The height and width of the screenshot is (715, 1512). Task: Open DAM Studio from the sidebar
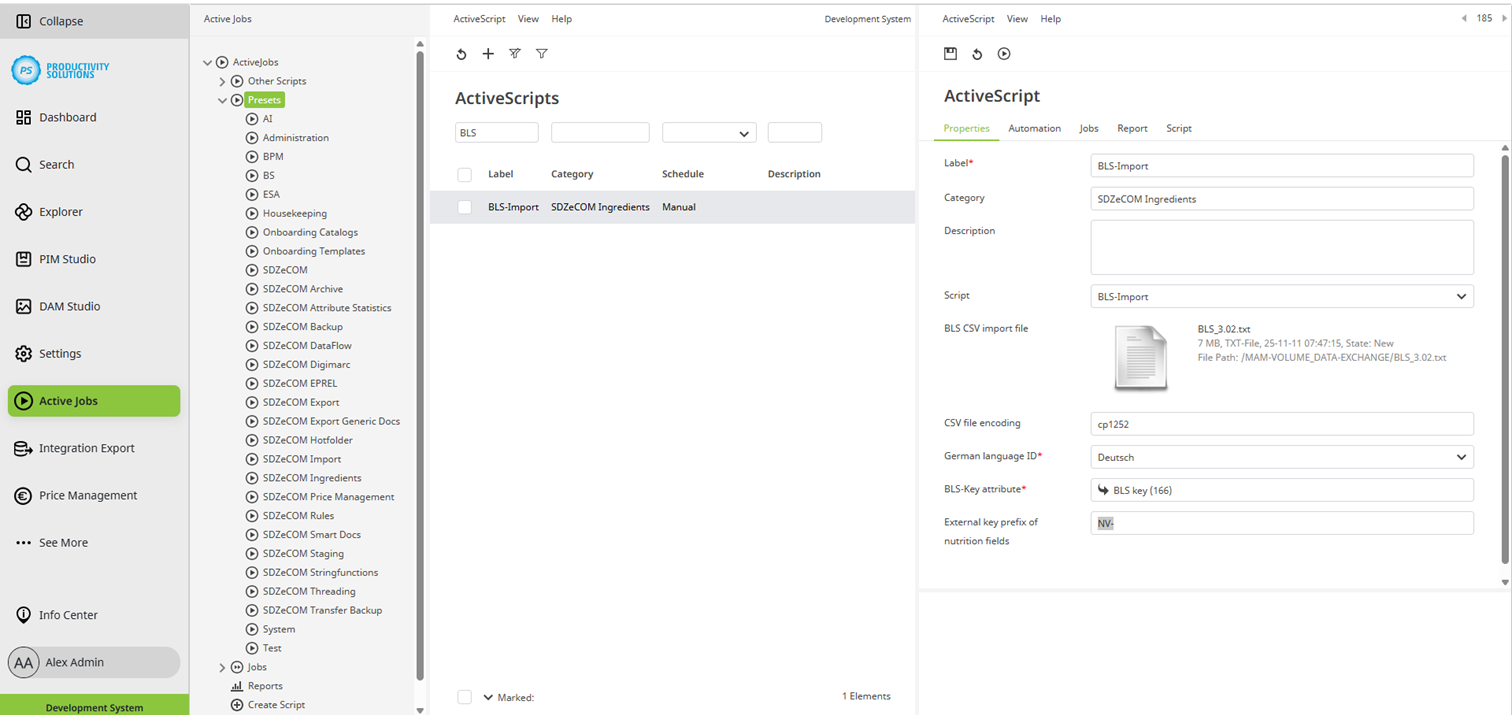tap(67, 306)
